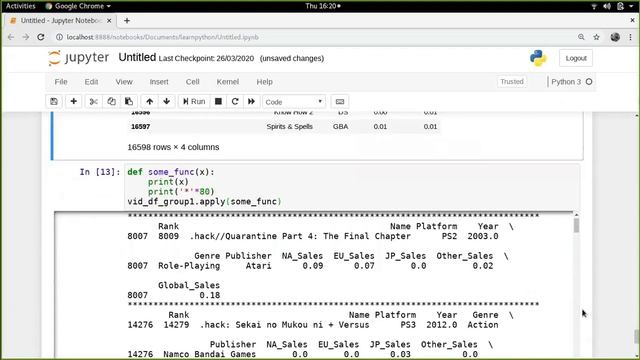Click the In [13]: prompt label
Image resolution: width=640 pixels, height=360 pixels.
point(100,172)
